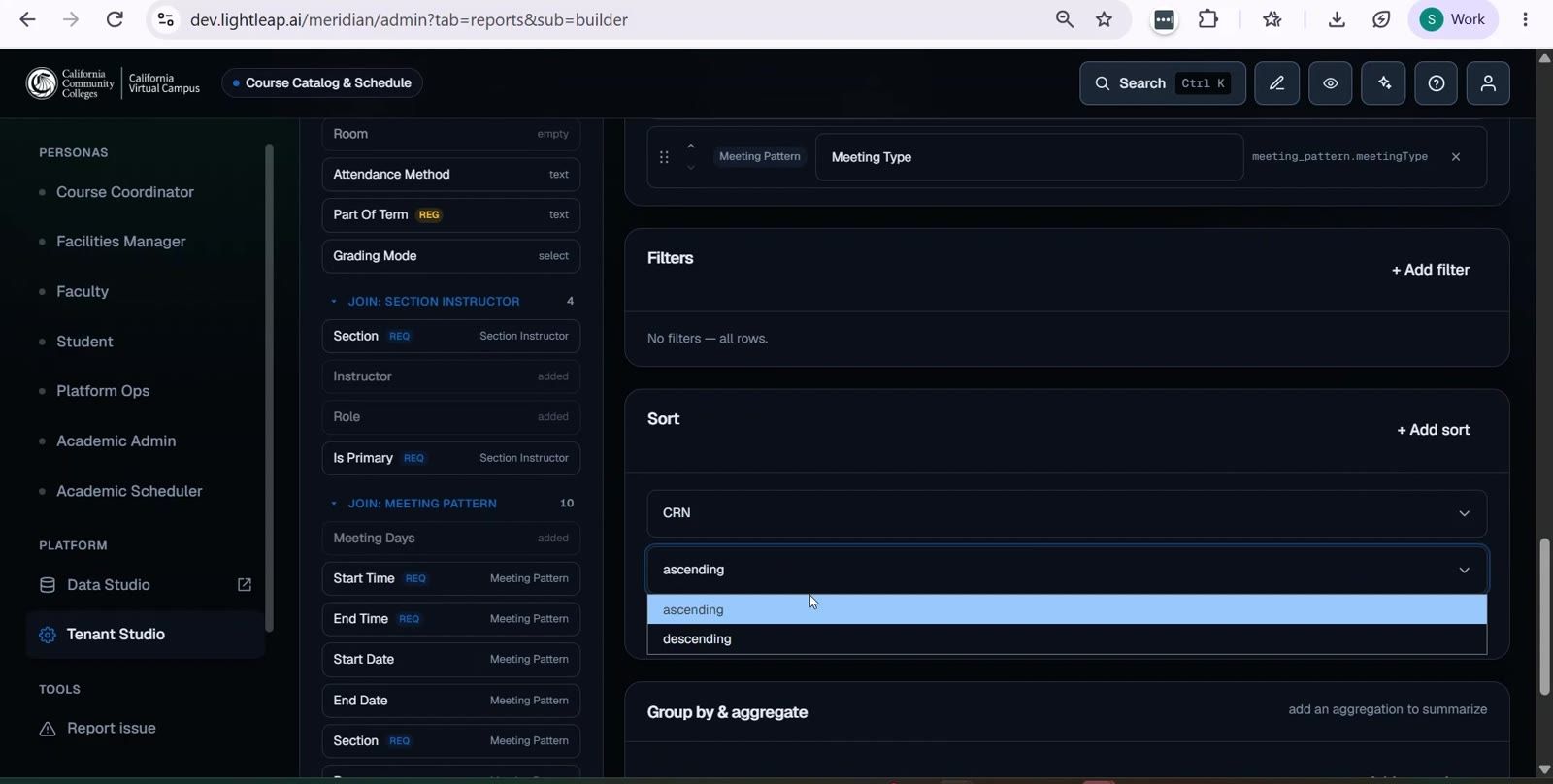
Task: Open Data Studio external link icon
Action: point(245,585)
